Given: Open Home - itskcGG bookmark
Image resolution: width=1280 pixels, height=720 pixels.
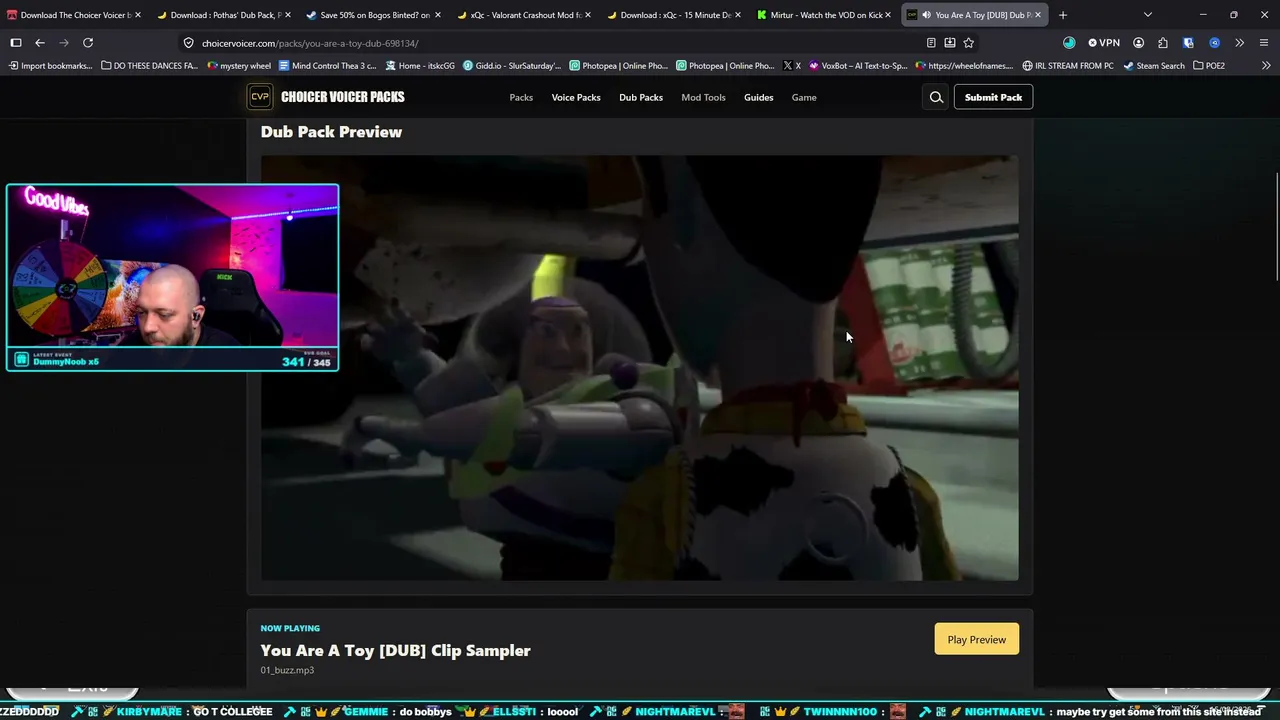Looking at the screenshot, I should click(x=420, y=66).
